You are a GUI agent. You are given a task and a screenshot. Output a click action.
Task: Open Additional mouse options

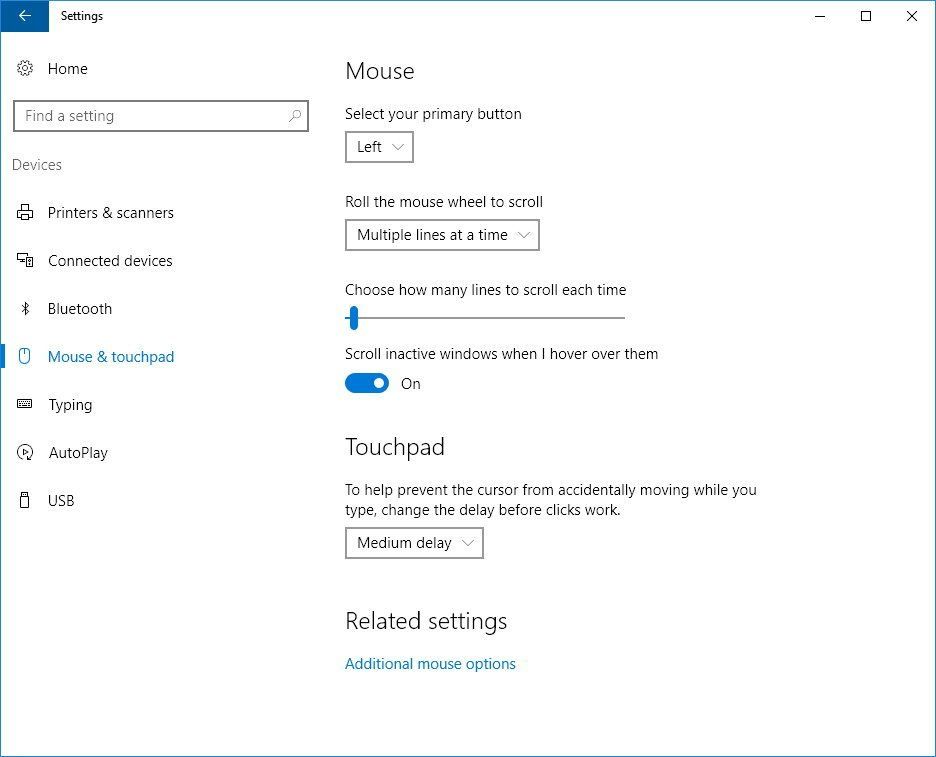pos(430,663)
